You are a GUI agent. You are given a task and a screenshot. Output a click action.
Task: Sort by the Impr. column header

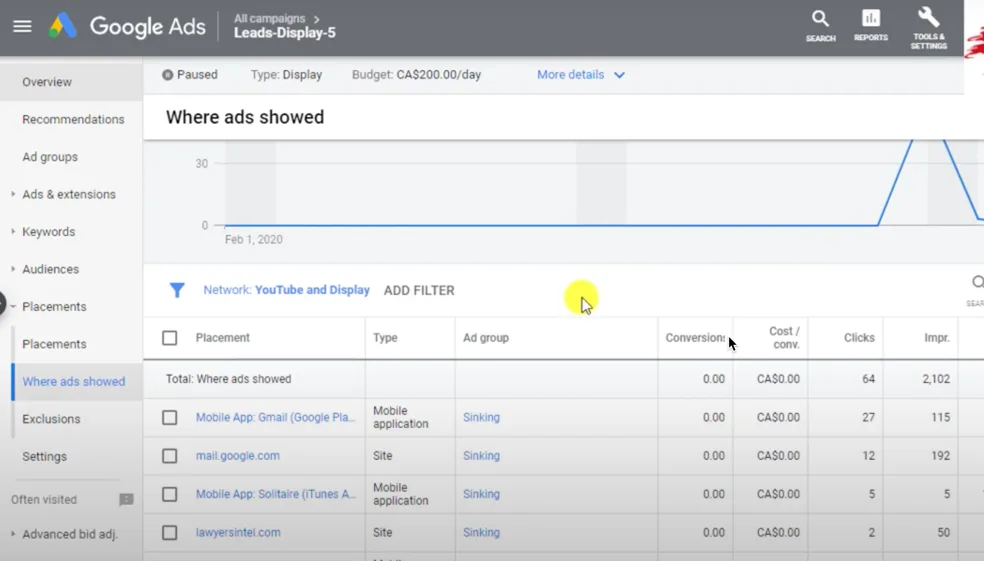(936, 338)
